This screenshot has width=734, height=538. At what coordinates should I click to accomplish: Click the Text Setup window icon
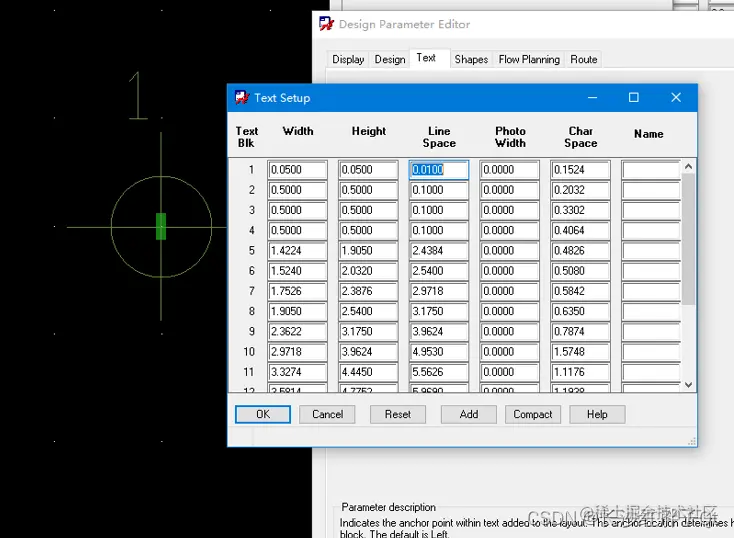click(x=242, y=97)
